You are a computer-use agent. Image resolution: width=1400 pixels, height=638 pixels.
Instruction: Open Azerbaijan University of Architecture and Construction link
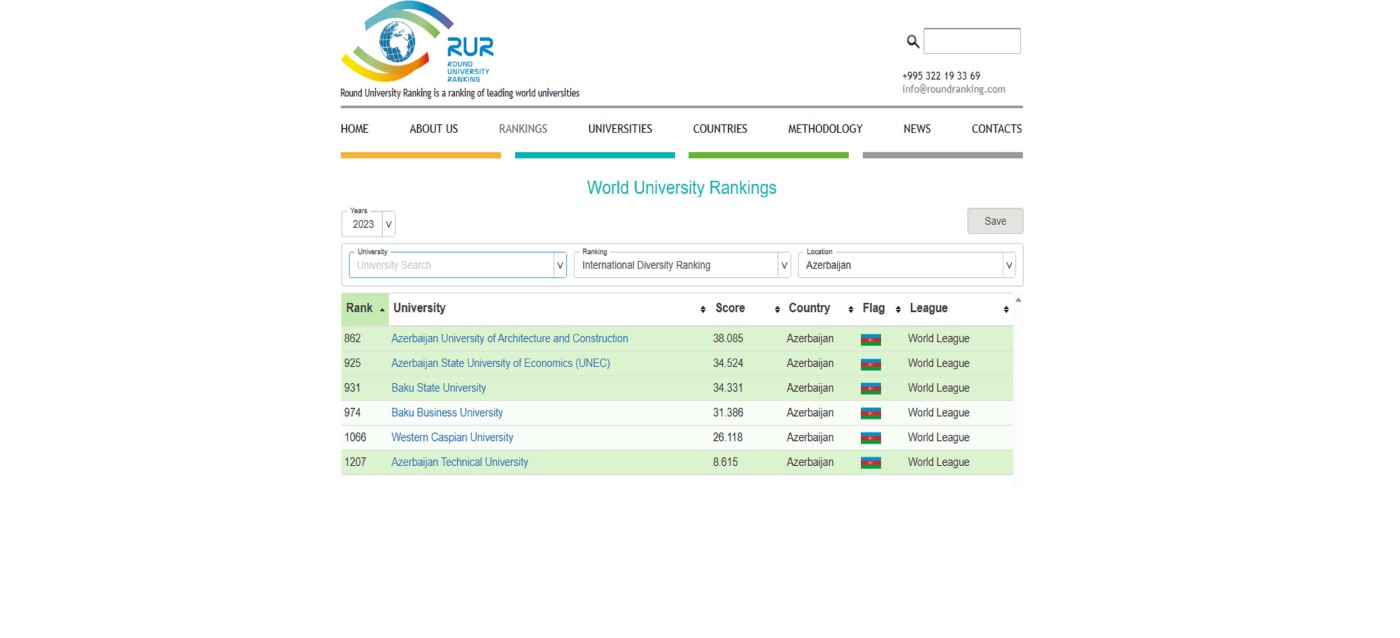click(x=509, y=339)
